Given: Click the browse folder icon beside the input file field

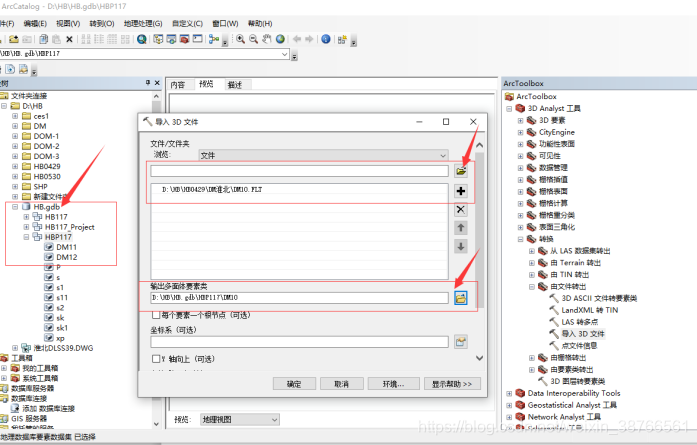Looking at the screenshot, I should coord(461,171).
